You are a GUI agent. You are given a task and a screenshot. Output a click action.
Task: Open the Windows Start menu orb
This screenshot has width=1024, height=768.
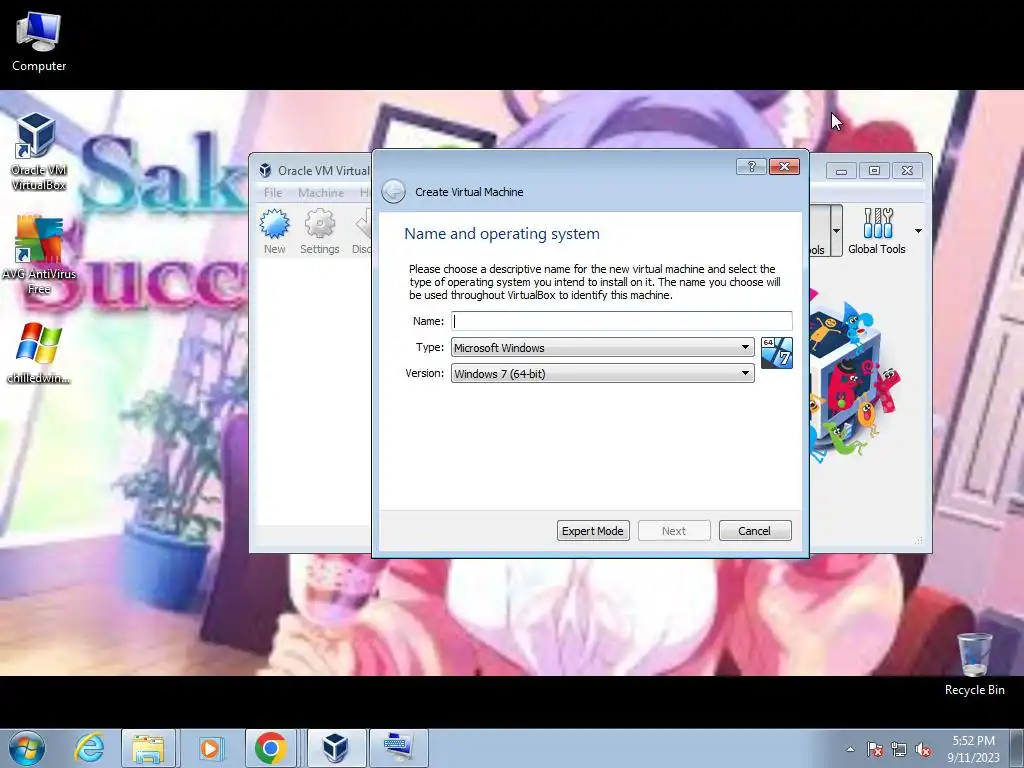click(x=27, y=748)
